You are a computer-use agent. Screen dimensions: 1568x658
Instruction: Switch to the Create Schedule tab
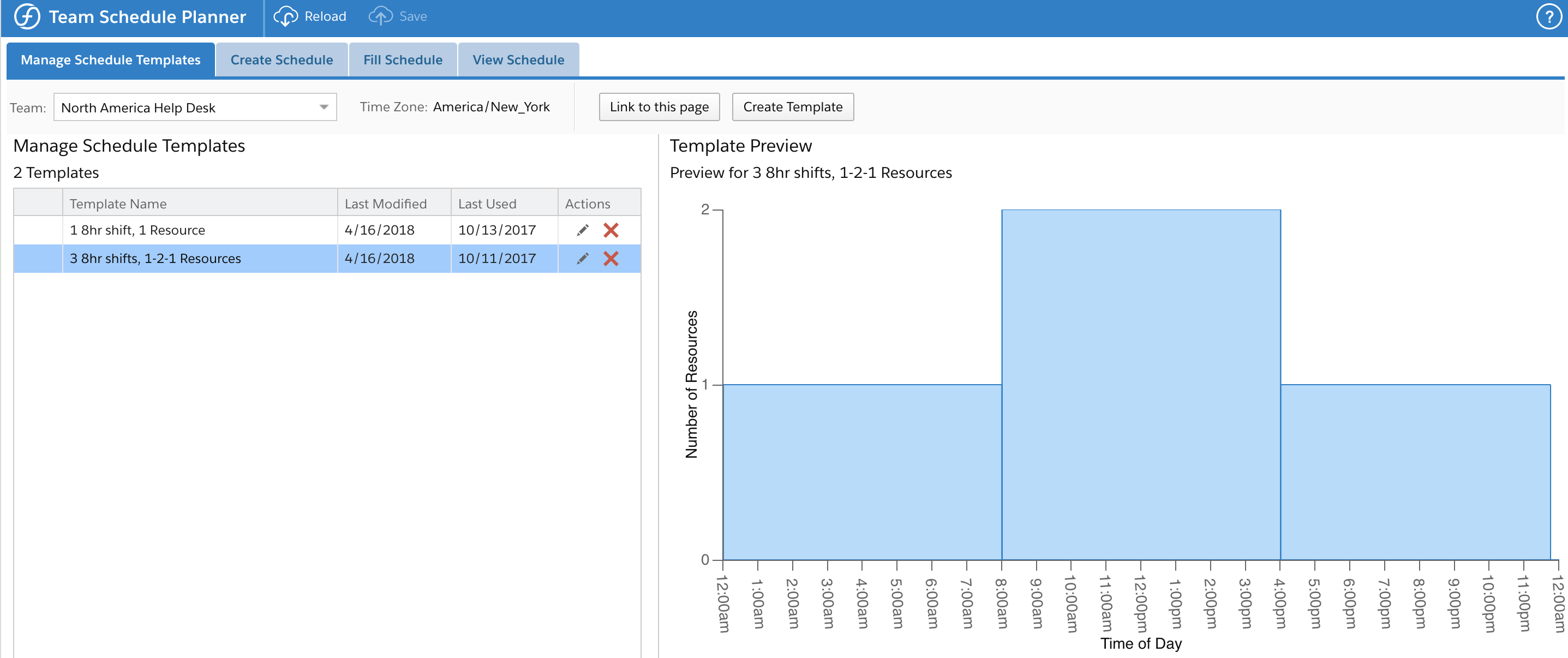(281, 59)
